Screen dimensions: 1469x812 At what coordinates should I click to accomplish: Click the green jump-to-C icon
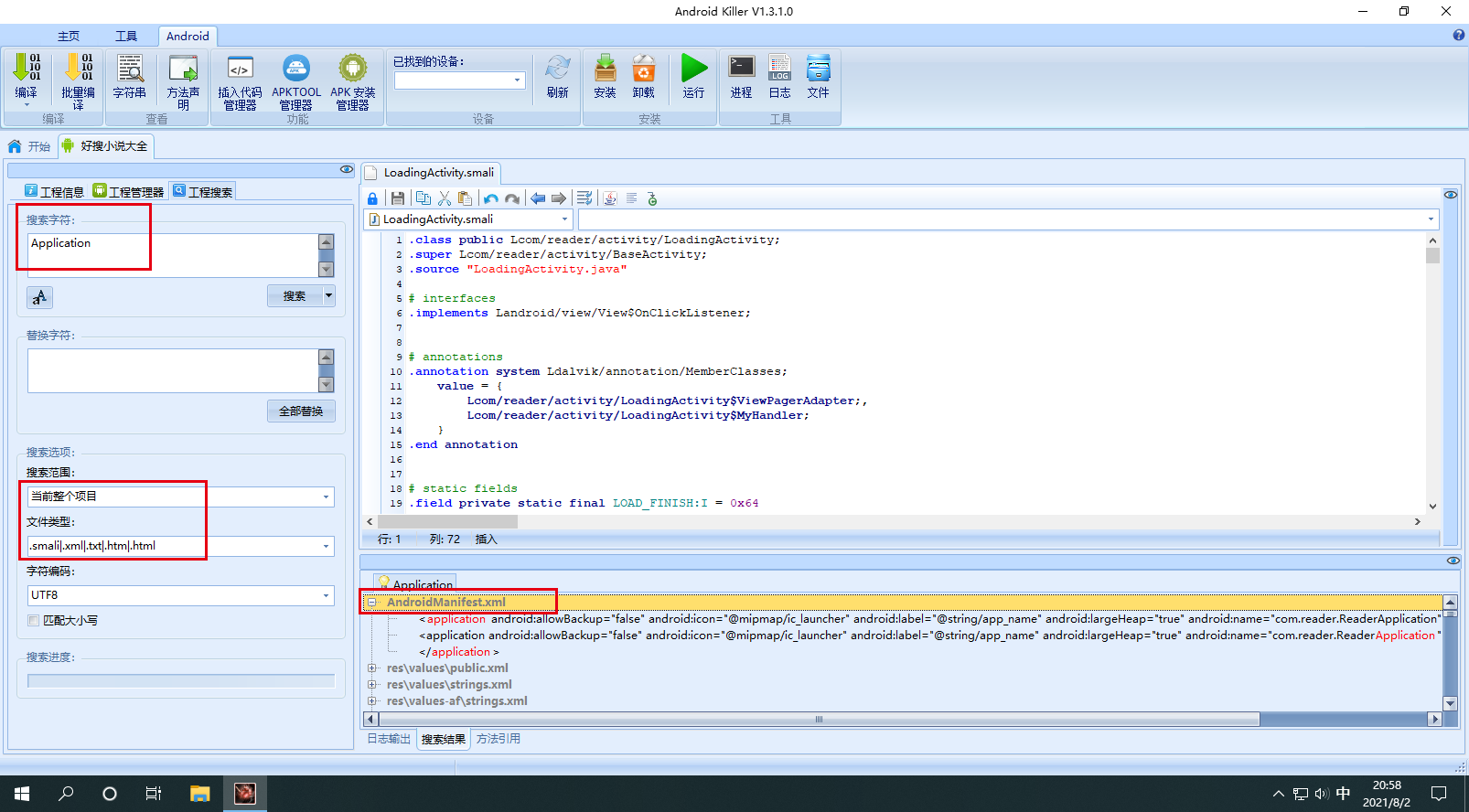click(652, 198)
